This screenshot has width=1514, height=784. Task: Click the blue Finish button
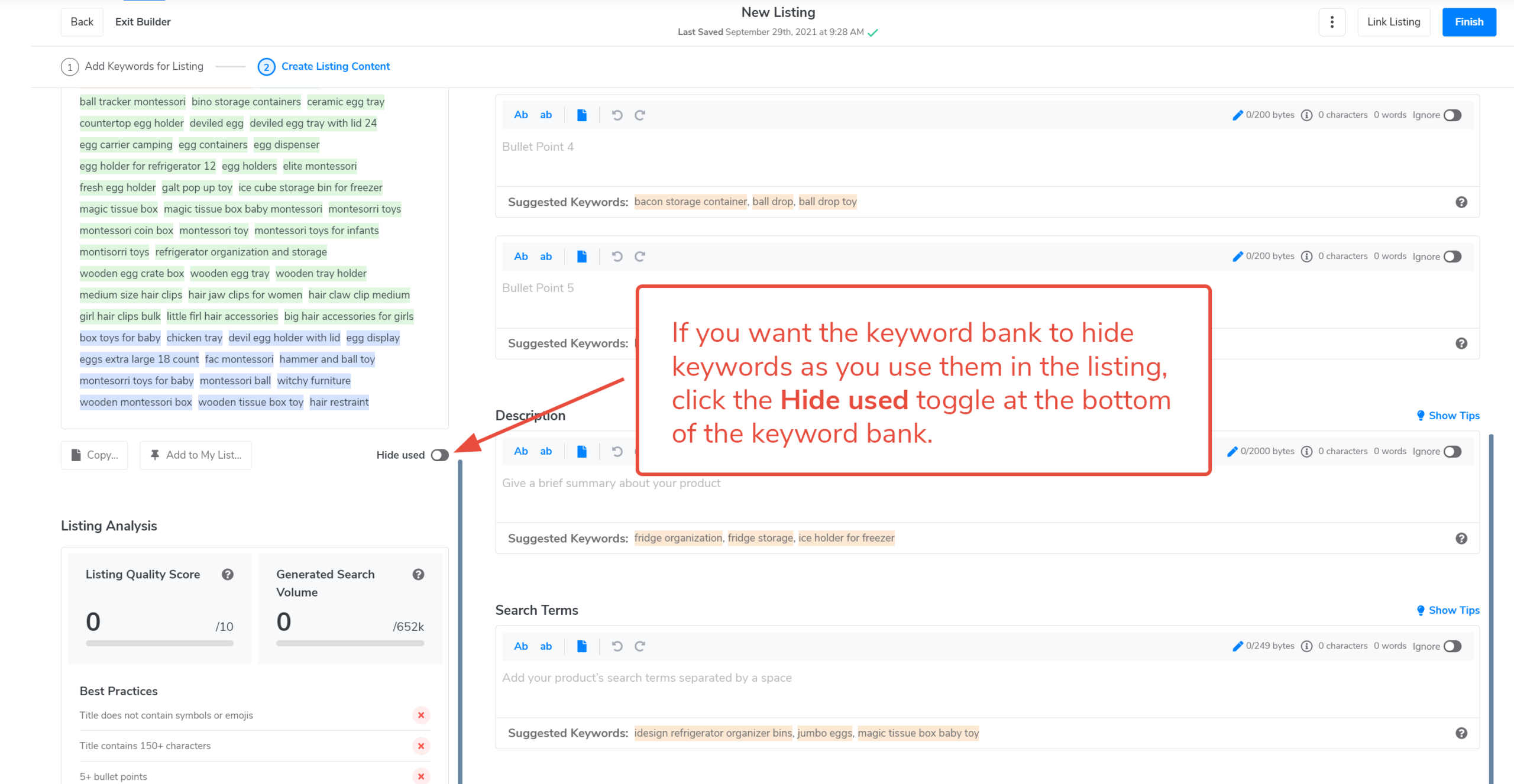point(1468,22)
